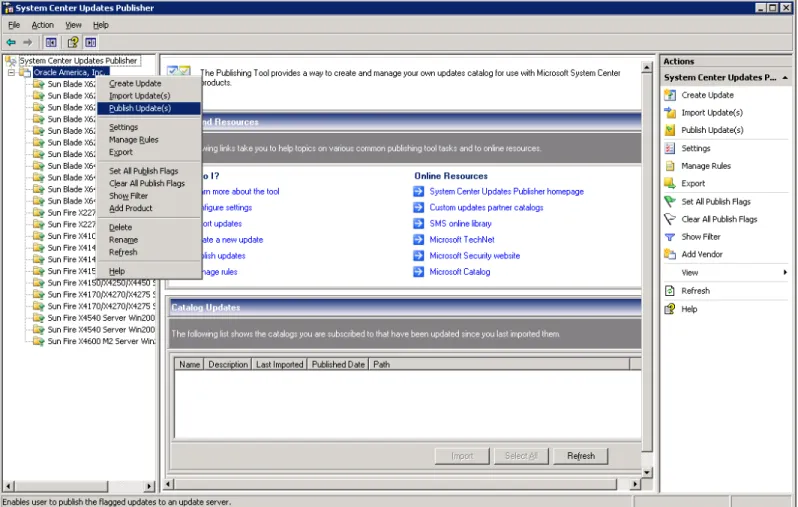The width and height of the screenshot is (798, 507).
Task: Choose Rename from the context menu
Action: pos(149,240)
